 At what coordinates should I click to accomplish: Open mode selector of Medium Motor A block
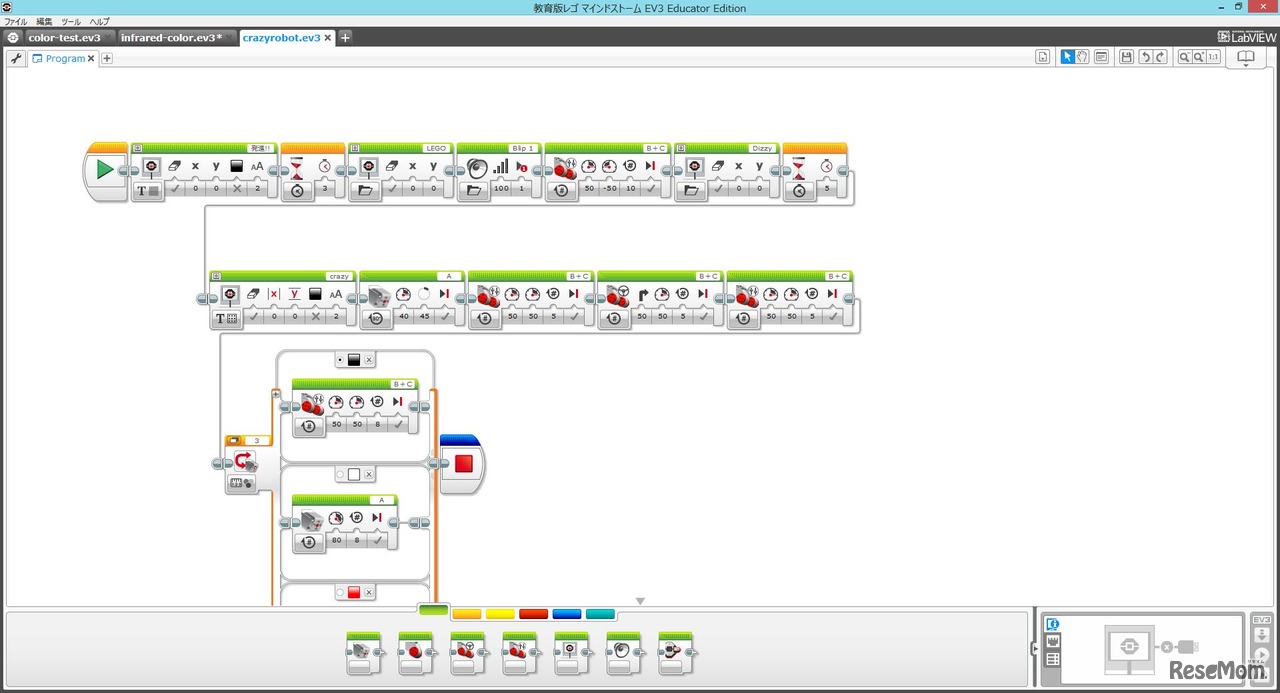(376, 318)
